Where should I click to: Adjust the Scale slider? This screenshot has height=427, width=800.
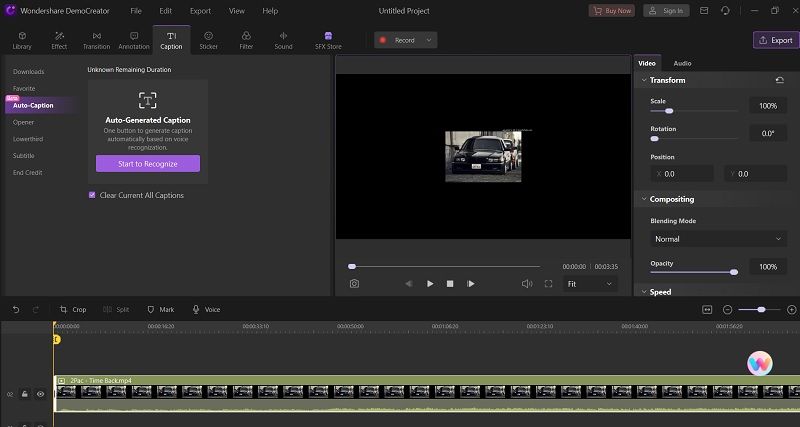pos(694,111)
